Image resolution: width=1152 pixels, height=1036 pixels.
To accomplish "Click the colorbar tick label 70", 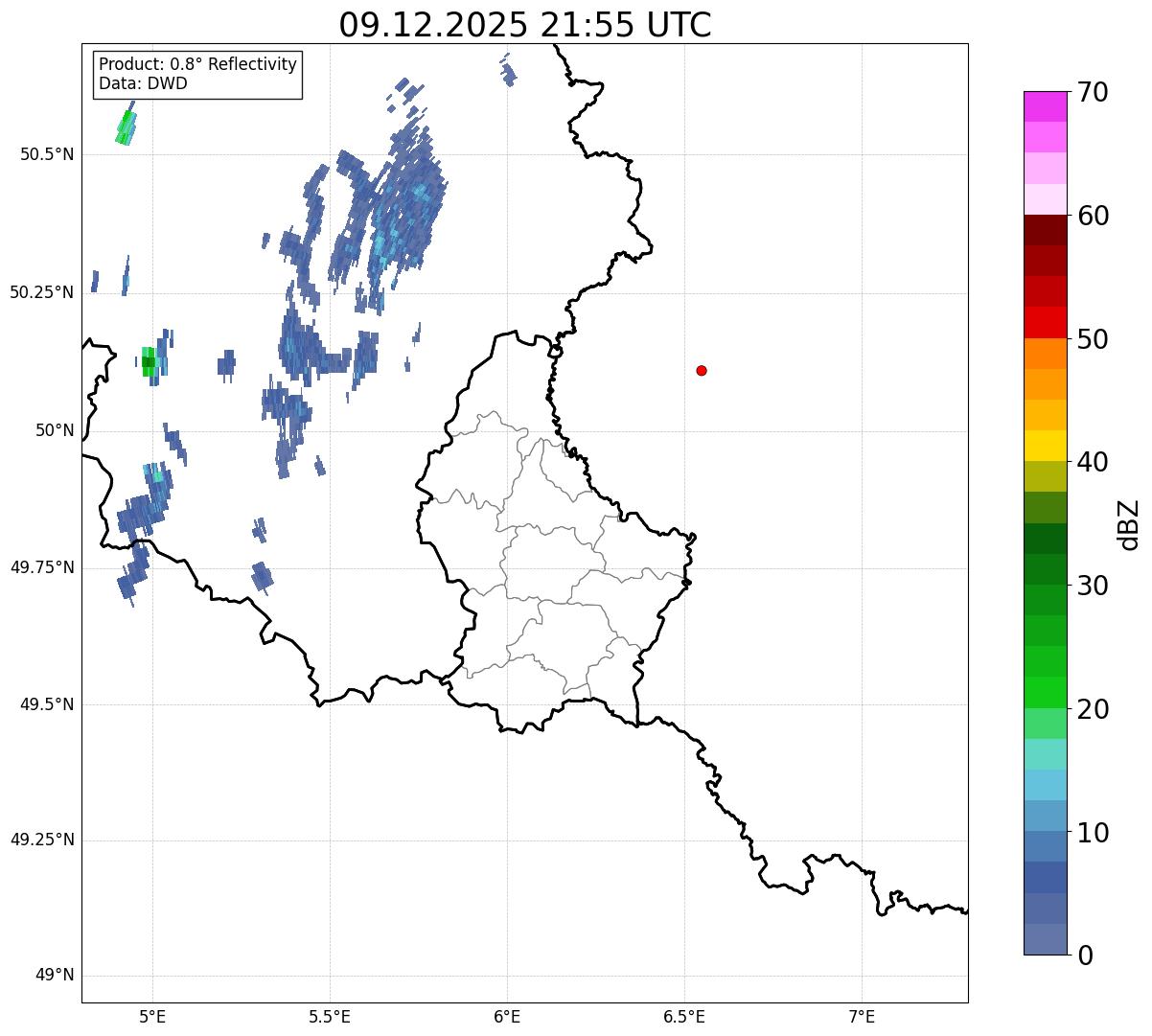I will click(1092, 92).
